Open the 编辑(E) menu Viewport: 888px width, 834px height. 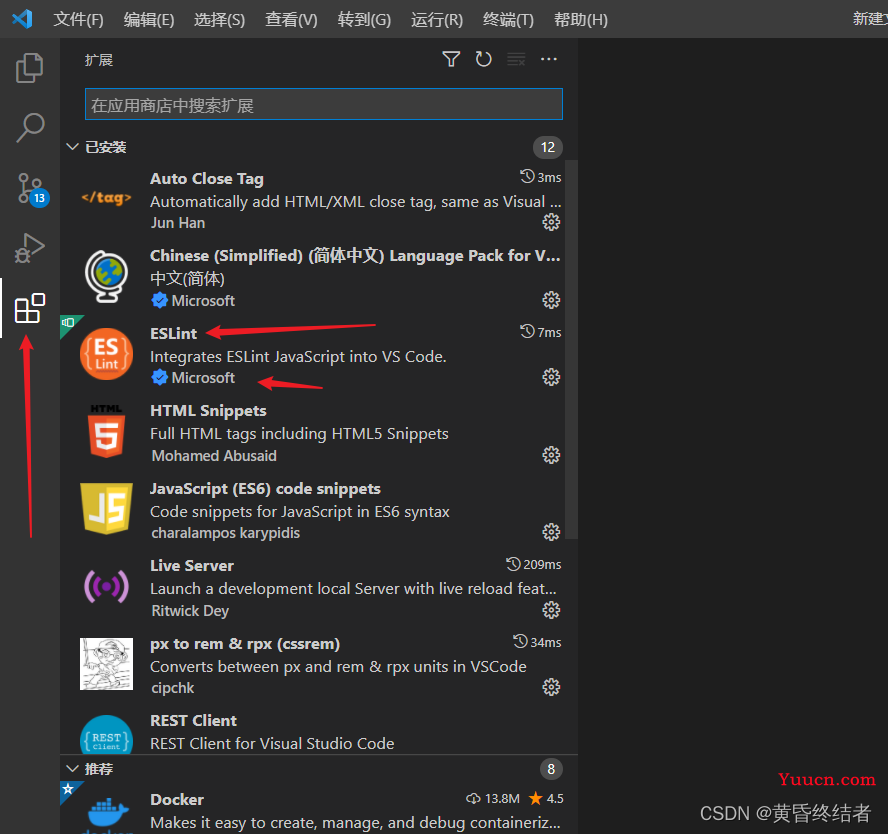(149, 20)
